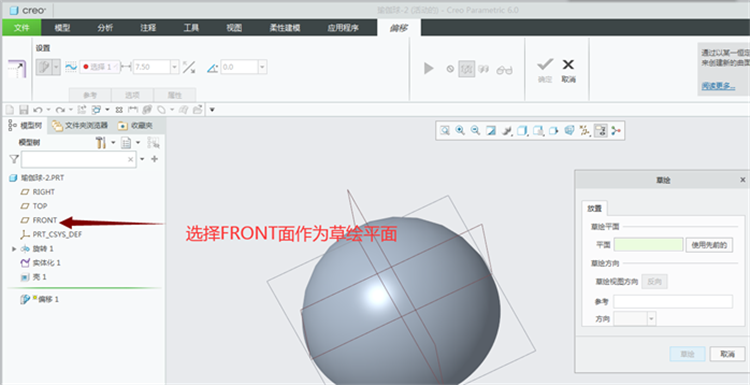The height and width of the screenshot is (385, 750).
Task: Toggle the unattached preview icon
Action: click(x=466, y=69)
